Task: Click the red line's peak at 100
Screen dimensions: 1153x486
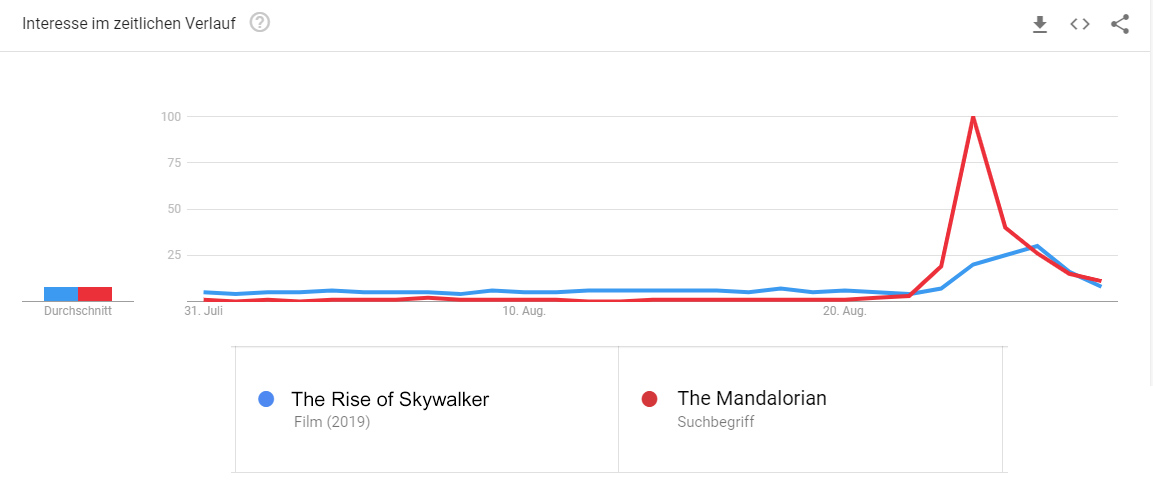Action: 973,117
